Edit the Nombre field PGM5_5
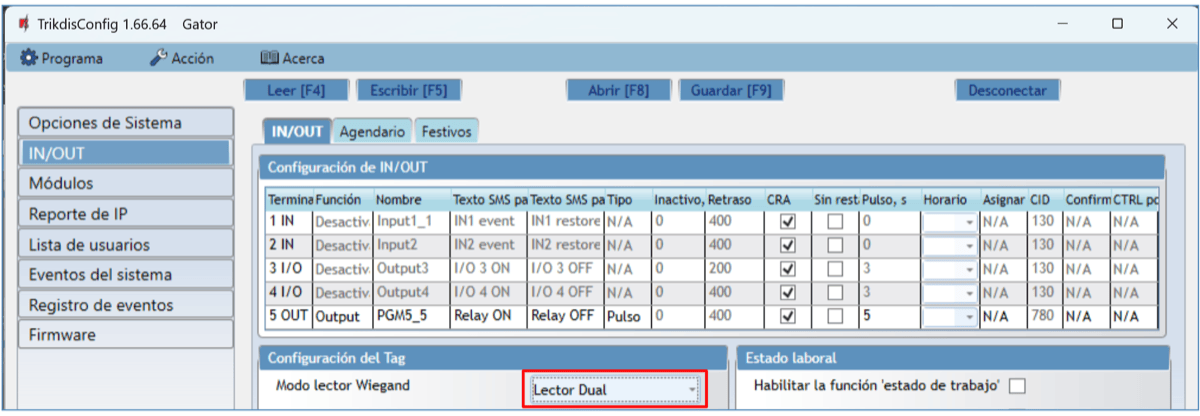This screenshot has width=1200, height=416. (410, 316)
